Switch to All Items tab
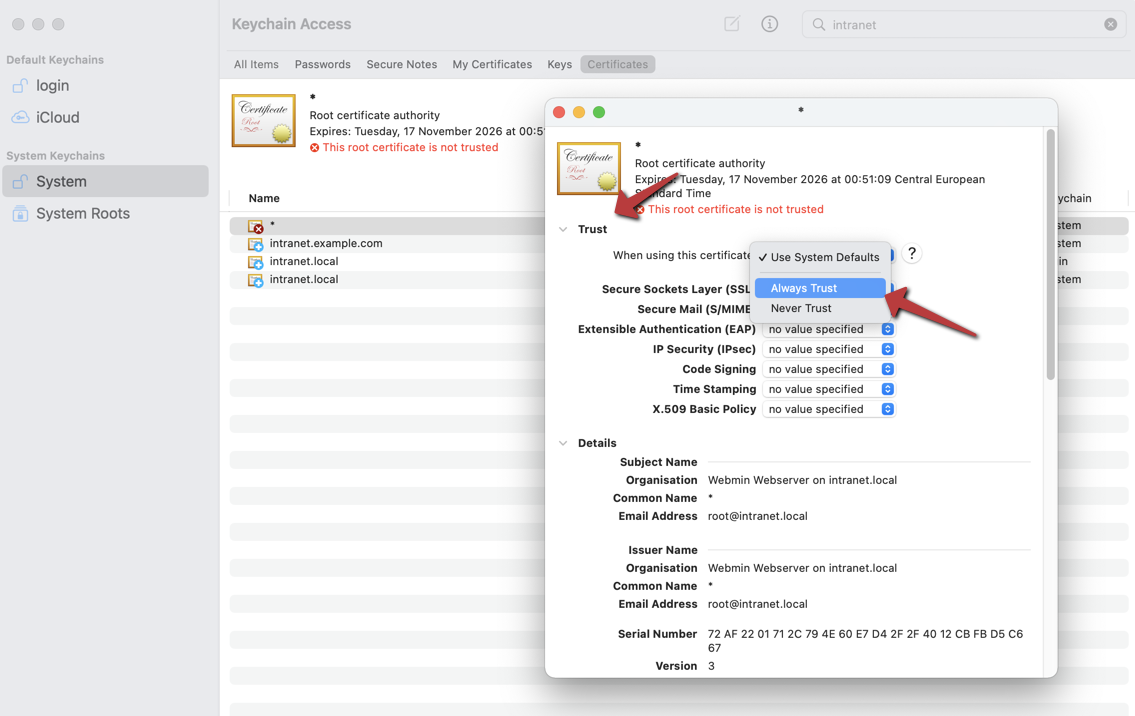Screen dimensions: 1135x716 (256, 64)
